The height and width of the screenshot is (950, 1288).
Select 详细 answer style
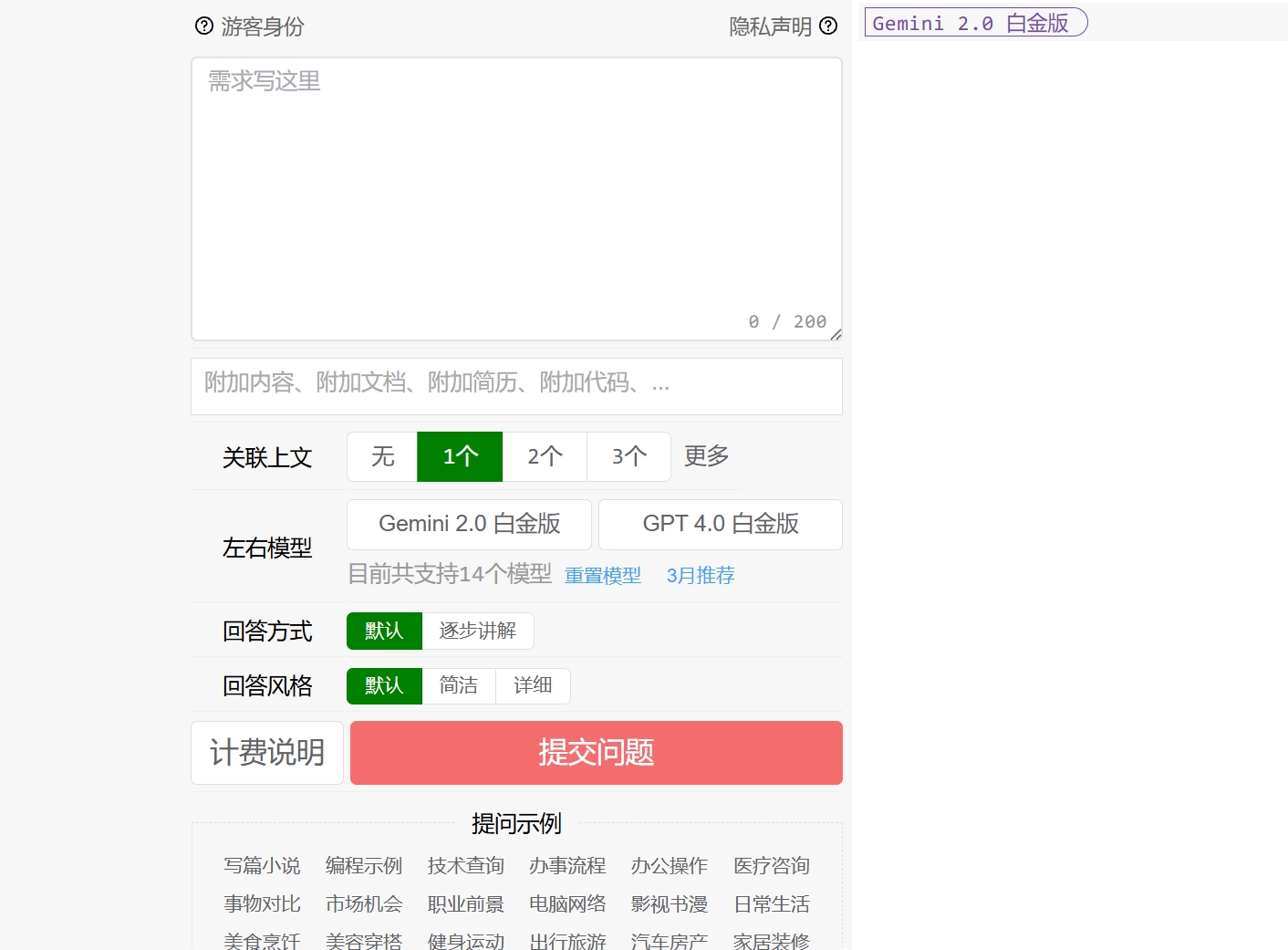click(533, 685)
